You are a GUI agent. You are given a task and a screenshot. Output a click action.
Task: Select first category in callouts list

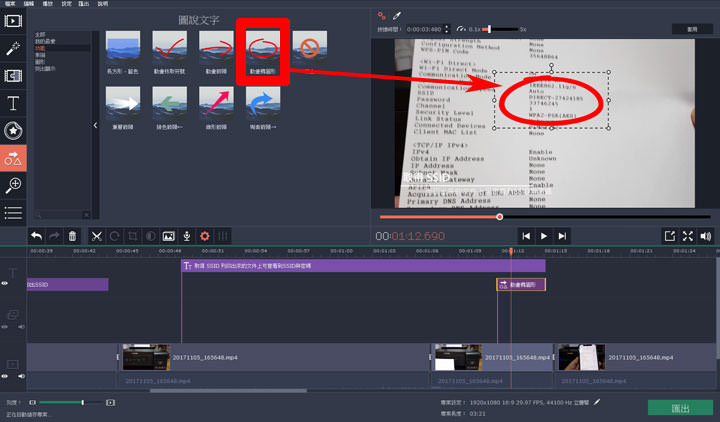40,34
